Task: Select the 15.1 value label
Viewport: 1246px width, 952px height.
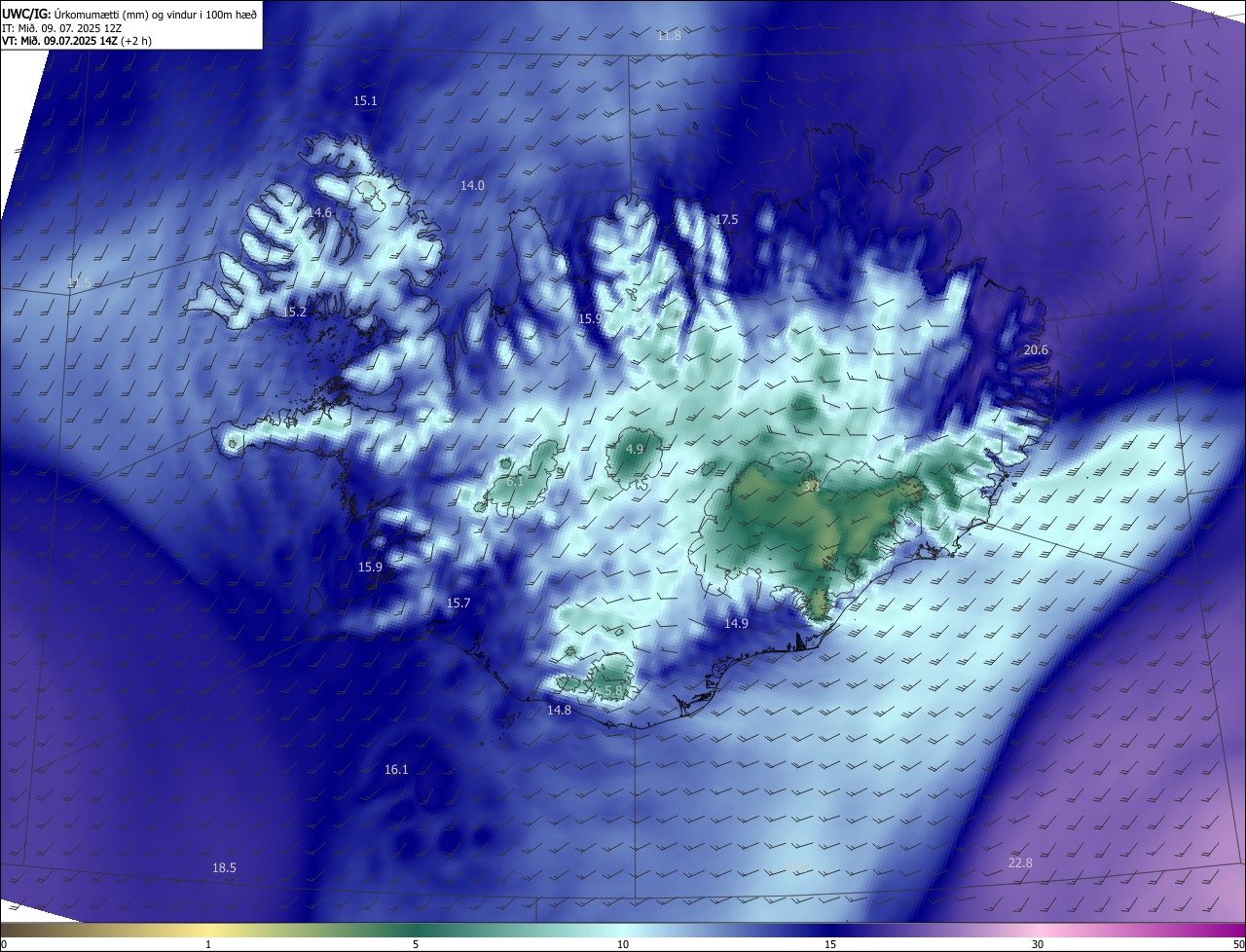Action: click(x=365, y=101)
